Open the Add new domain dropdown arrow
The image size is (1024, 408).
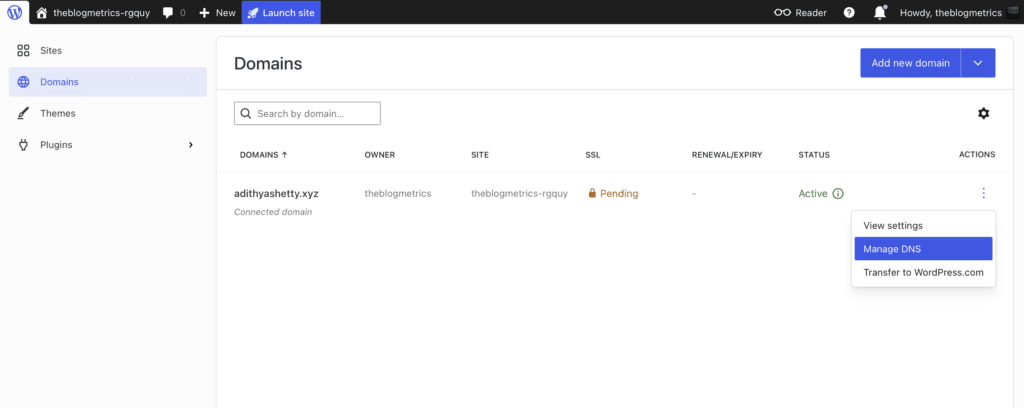click(978, 63)
